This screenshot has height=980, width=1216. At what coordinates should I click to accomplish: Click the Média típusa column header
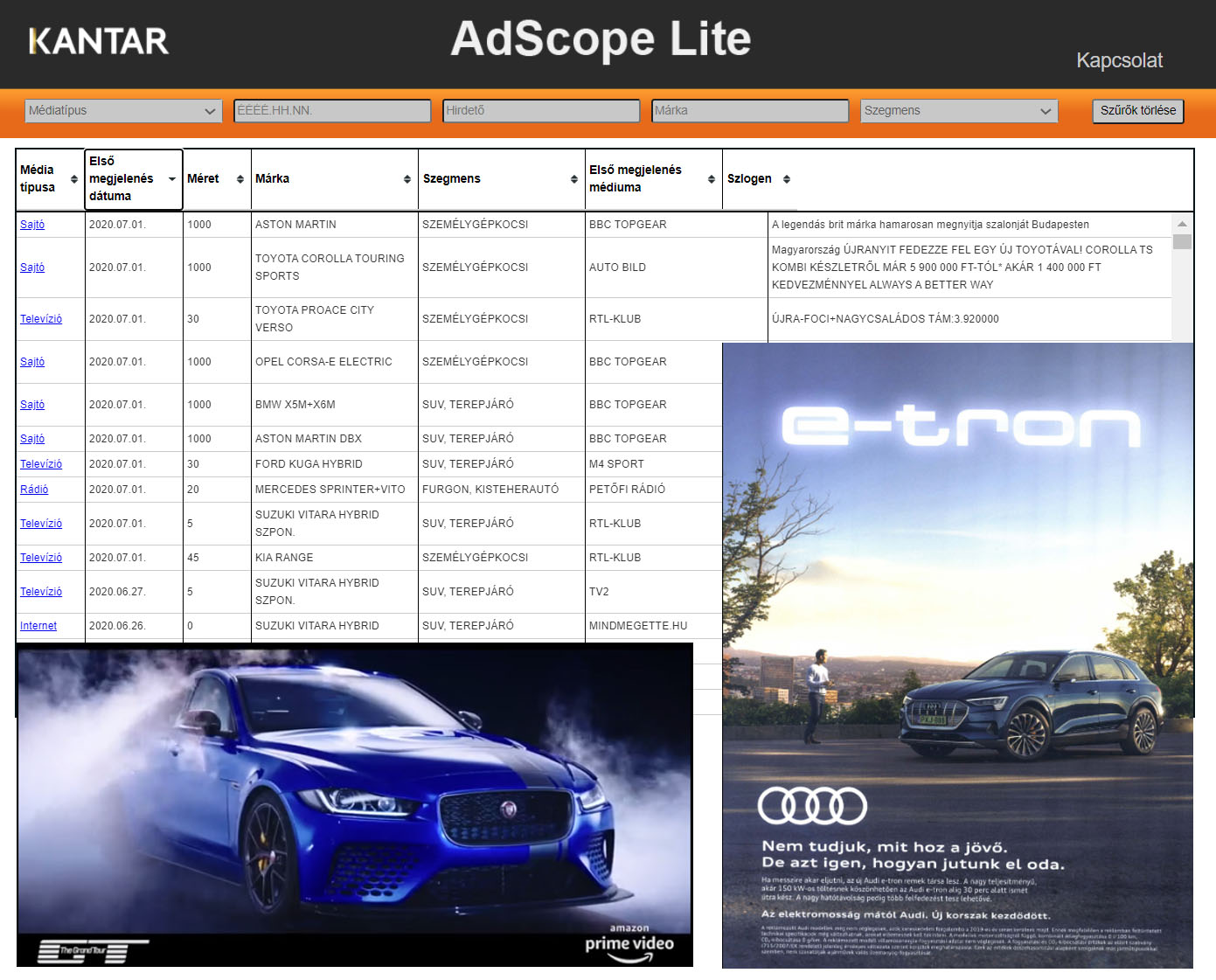click(48, 179)
